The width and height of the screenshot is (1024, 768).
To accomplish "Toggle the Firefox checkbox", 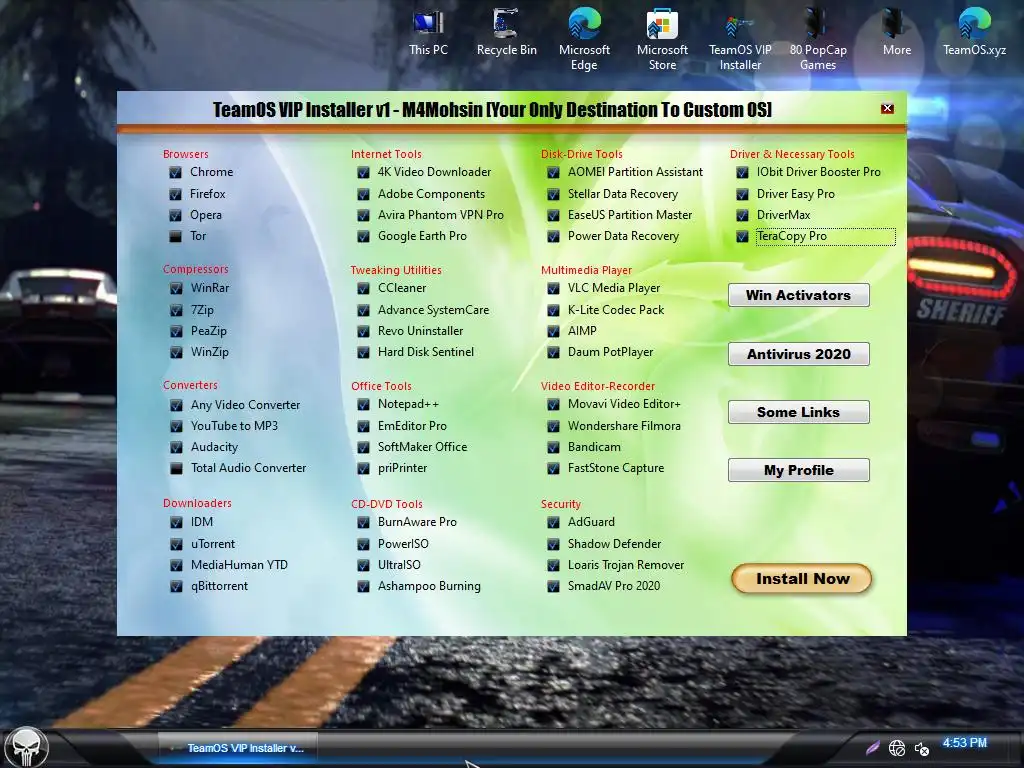I will (x=175, y=194).
